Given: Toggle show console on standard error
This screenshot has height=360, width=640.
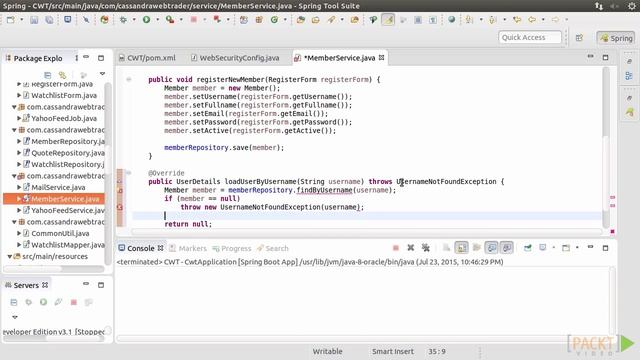Looking at the screenshot, I should click(x=507, y=248).
